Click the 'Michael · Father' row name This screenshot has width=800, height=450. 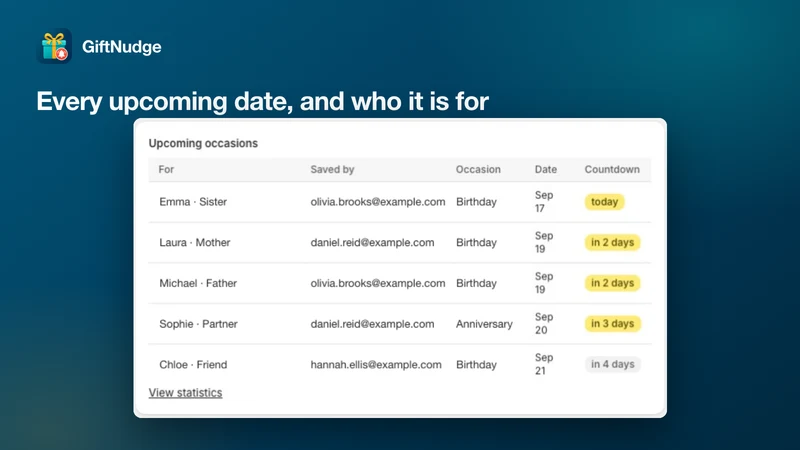click(198, 283)
